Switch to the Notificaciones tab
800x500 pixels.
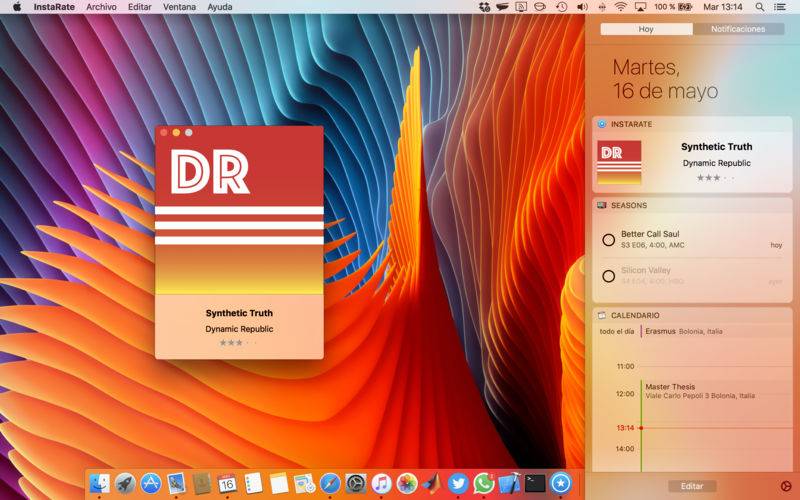[738, 29]
